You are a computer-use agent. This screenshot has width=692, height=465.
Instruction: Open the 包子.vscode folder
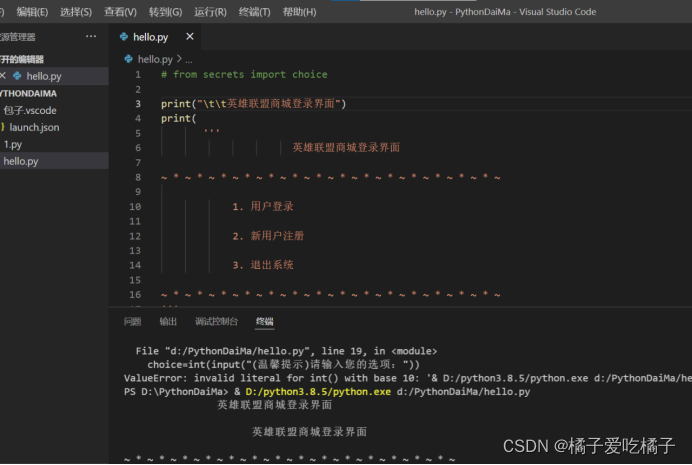[x=30, y=110]
